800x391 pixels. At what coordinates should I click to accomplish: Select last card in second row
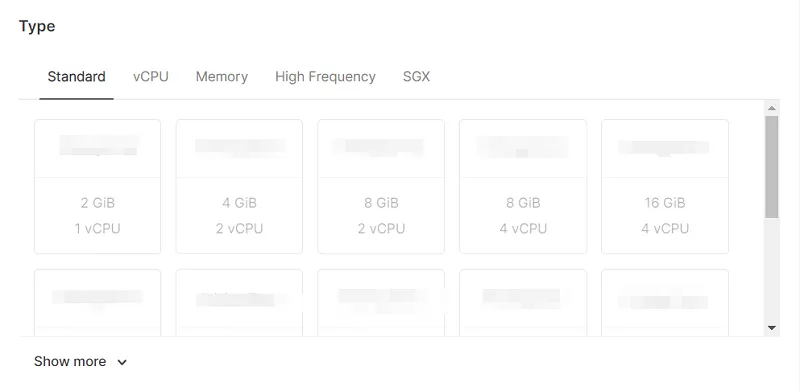pos(665,303)
